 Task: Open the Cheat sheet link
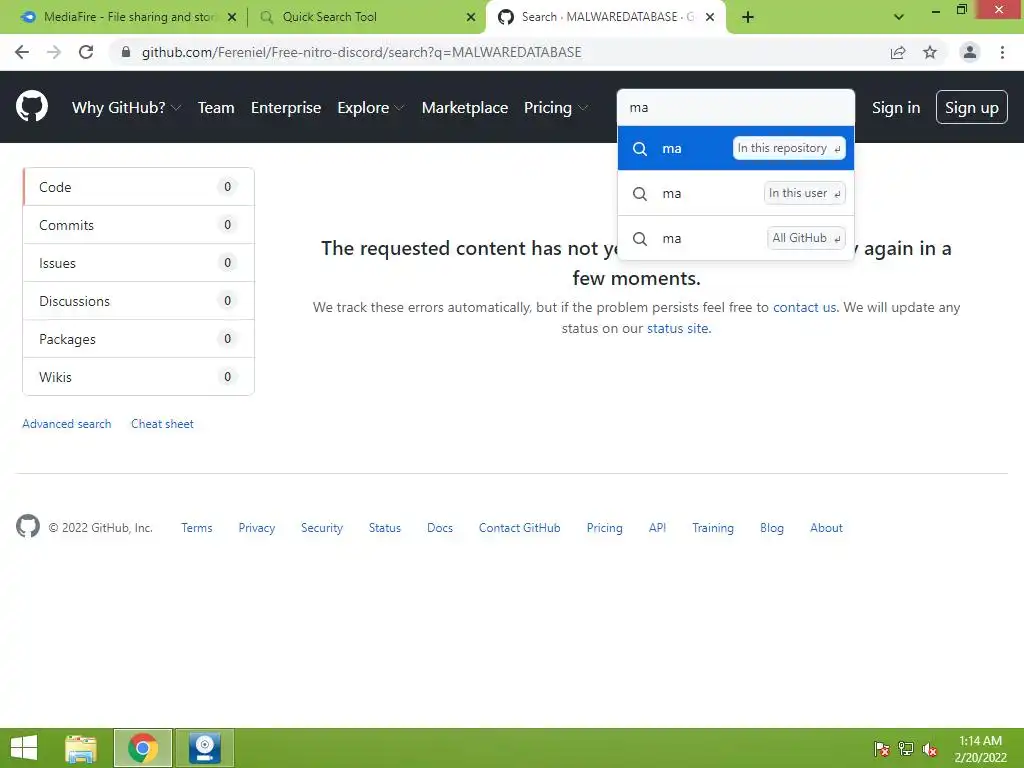pos(162,424)
